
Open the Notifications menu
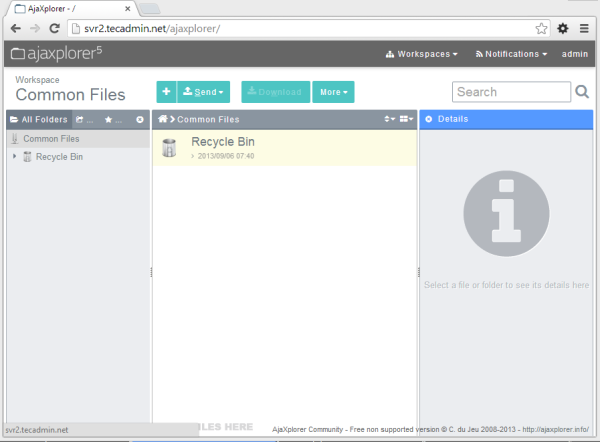511,54
